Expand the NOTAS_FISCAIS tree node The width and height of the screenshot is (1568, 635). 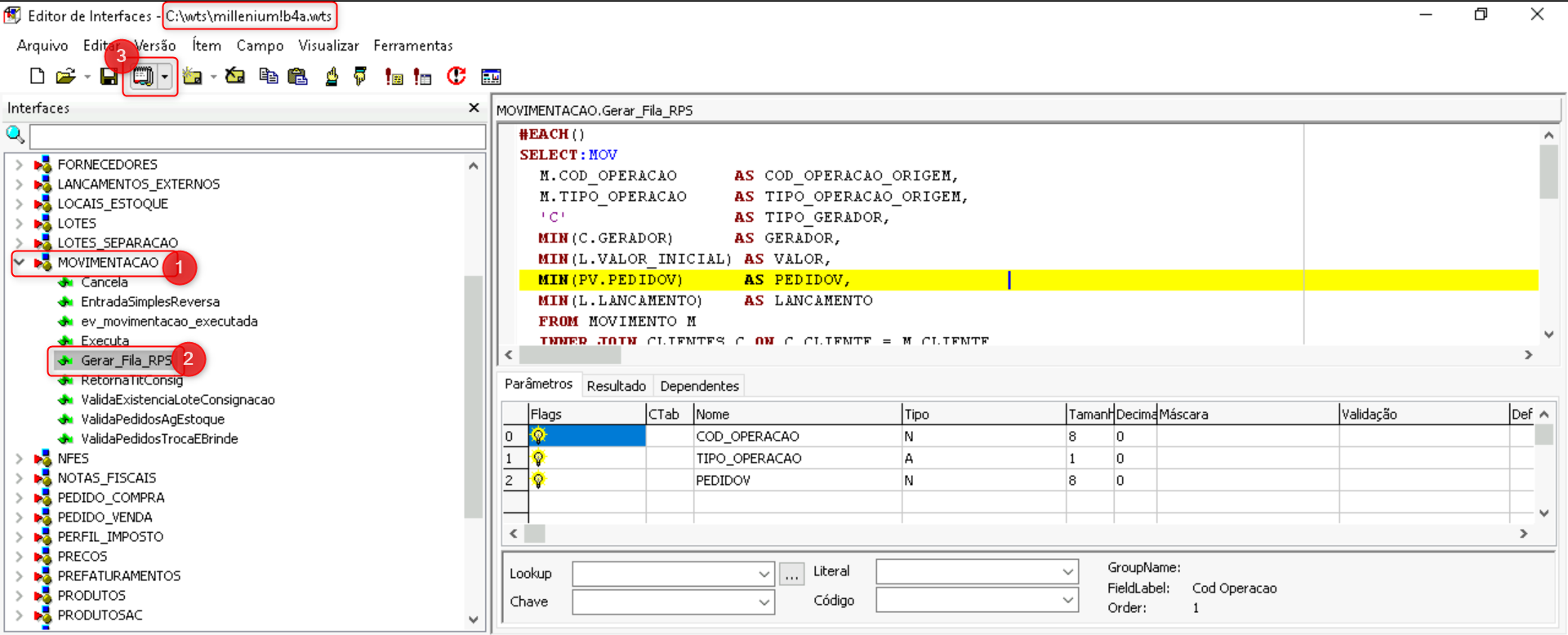click(19, 478)
